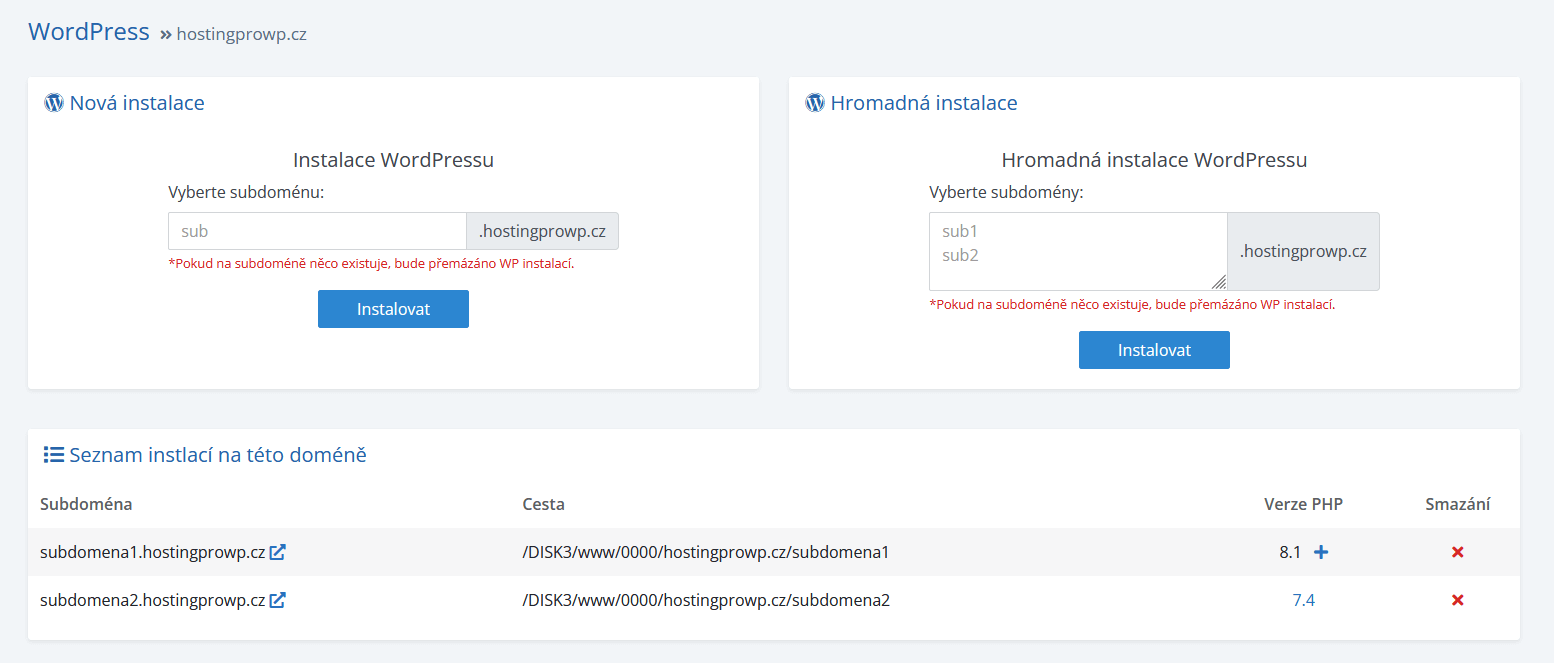Click PHP version 7.4 link

(x=1303, y=600)
